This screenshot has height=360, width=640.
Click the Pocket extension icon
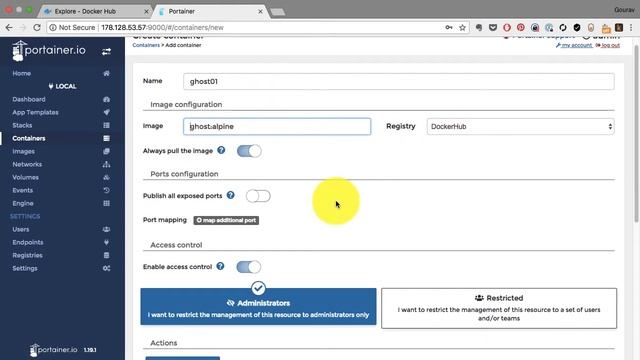[x=493, y=27]
